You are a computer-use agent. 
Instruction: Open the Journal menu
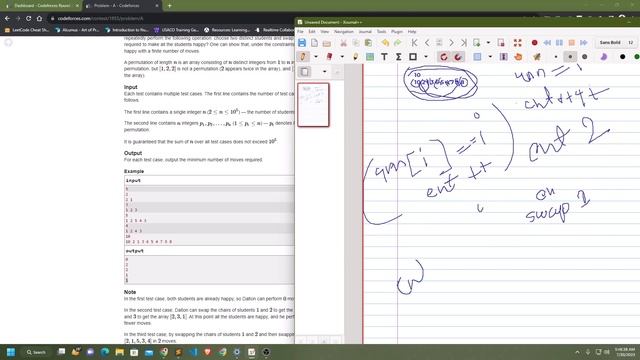(x=365, y=31)
